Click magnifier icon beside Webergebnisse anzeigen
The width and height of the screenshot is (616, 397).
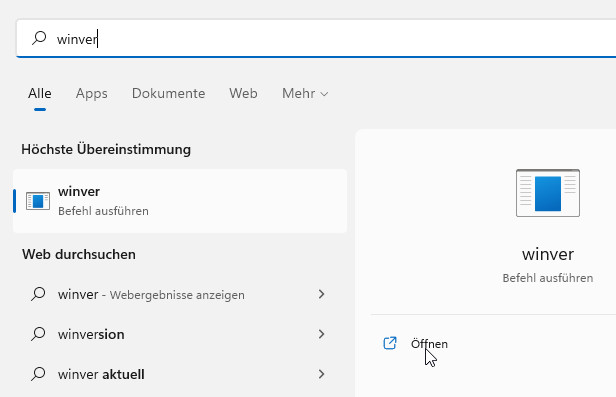pyautogui.click(x=38, y=294)
